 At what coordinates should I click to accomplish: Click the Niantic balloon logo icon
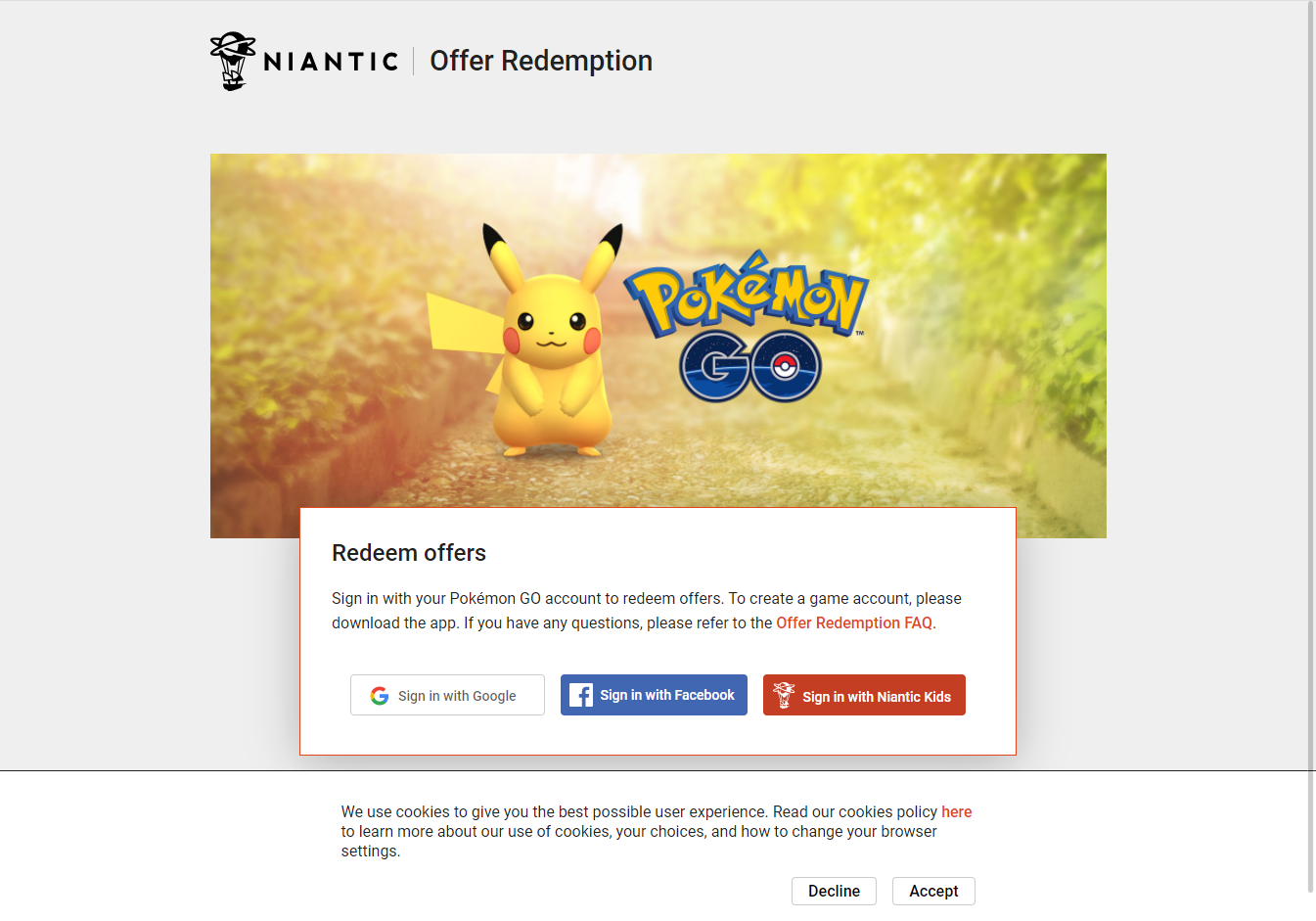[233, 61]
